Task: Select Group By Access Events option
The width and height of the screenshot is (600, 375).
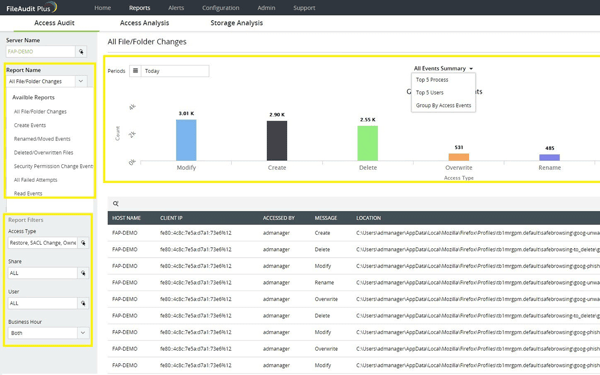Action: [x=443, y=105]
